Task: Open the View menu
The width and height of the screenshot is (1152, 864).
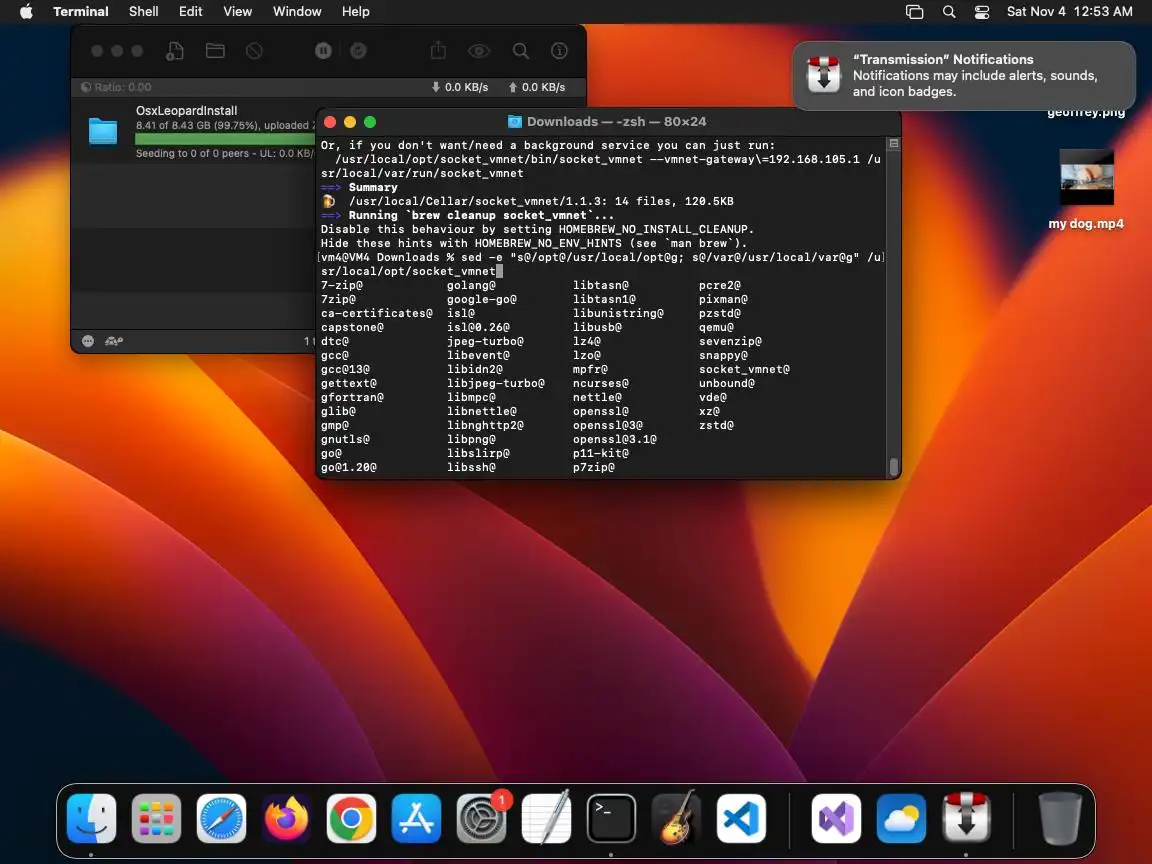Action: click(x=237, y=12)
